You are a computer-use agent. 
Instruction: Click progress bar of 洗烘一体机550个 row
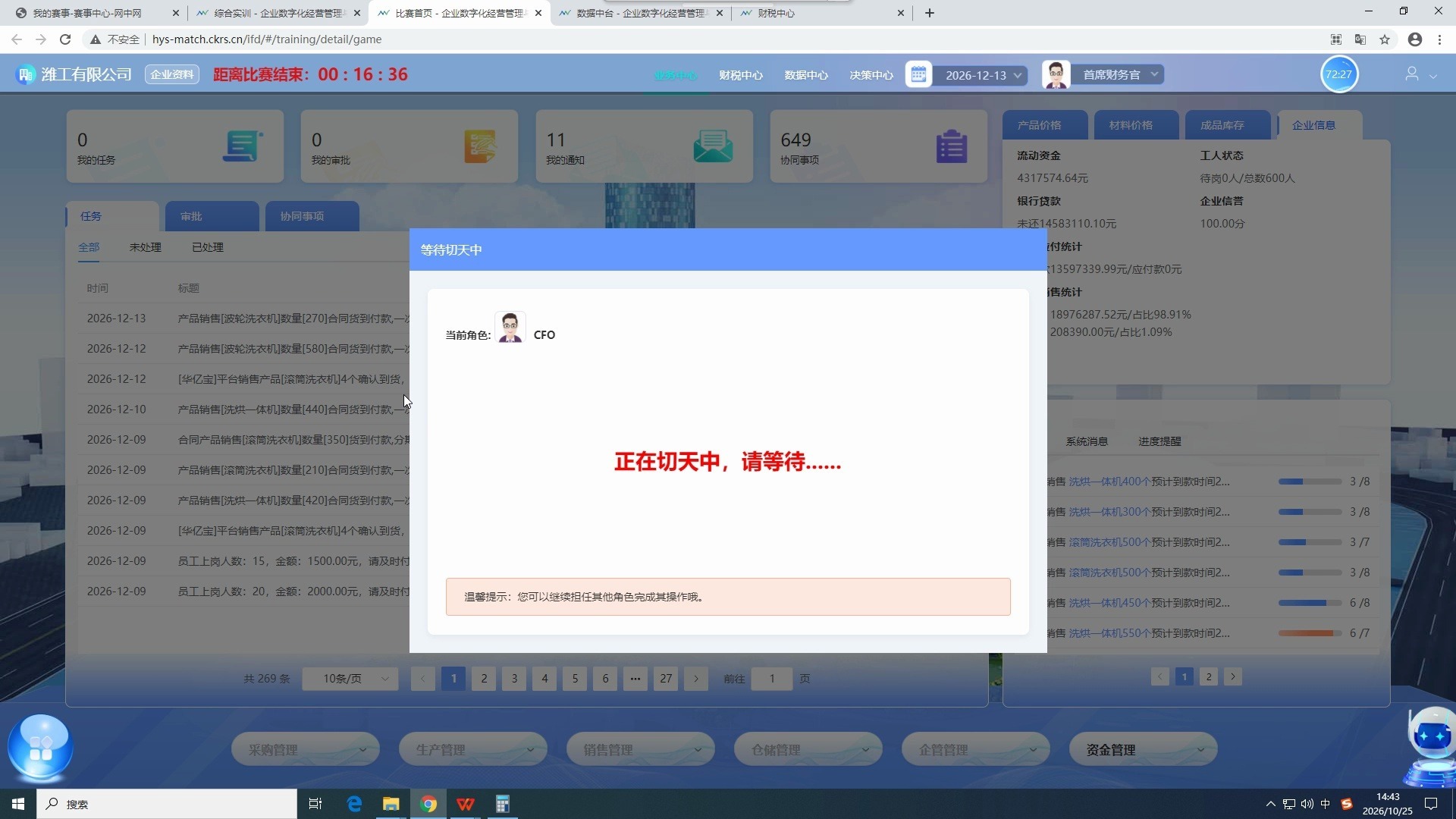1310,632
